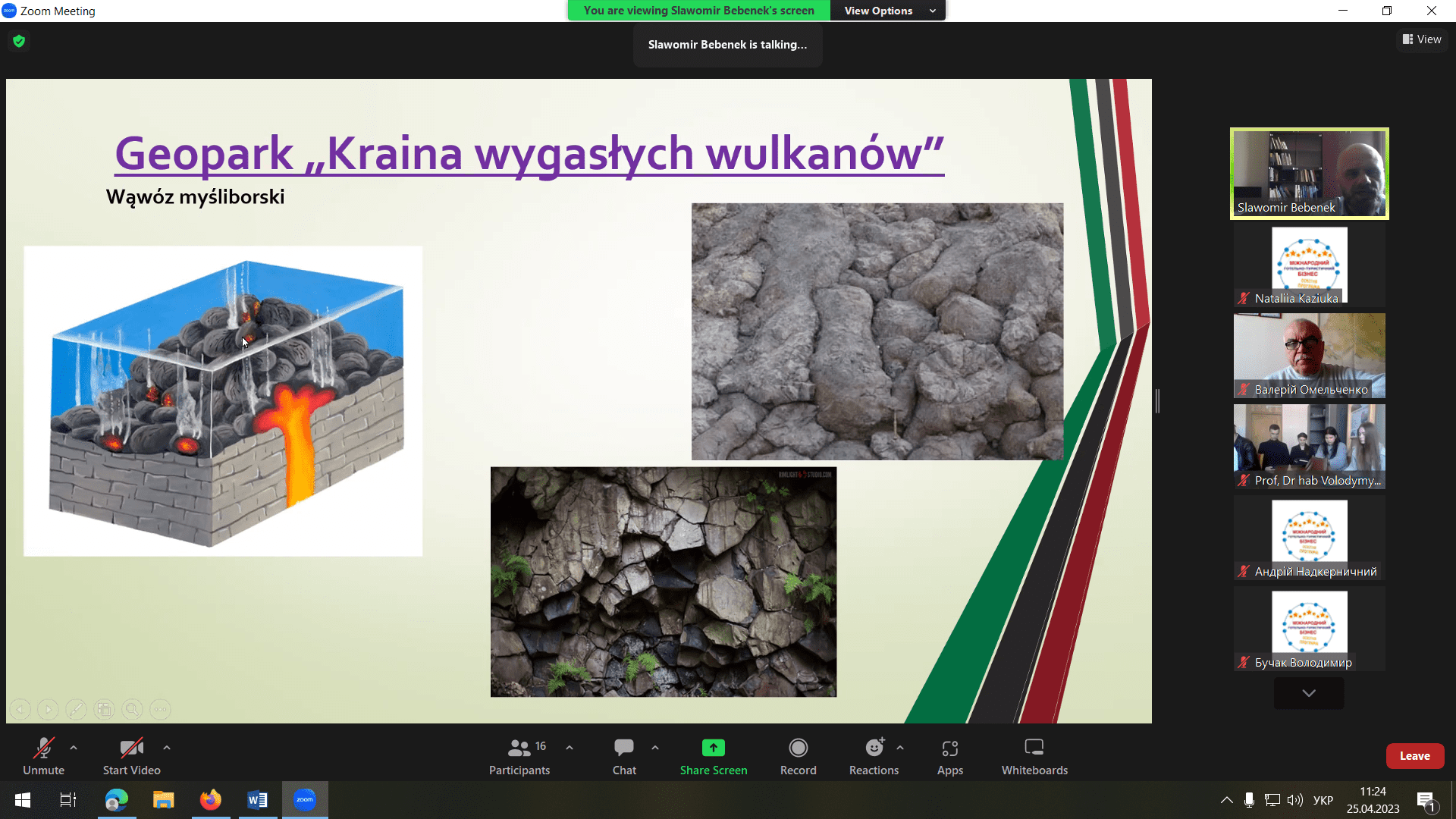This screenshot has height=819, width=1456.
Task: Show more participants with down chevron
Action: click(1309, 693)
